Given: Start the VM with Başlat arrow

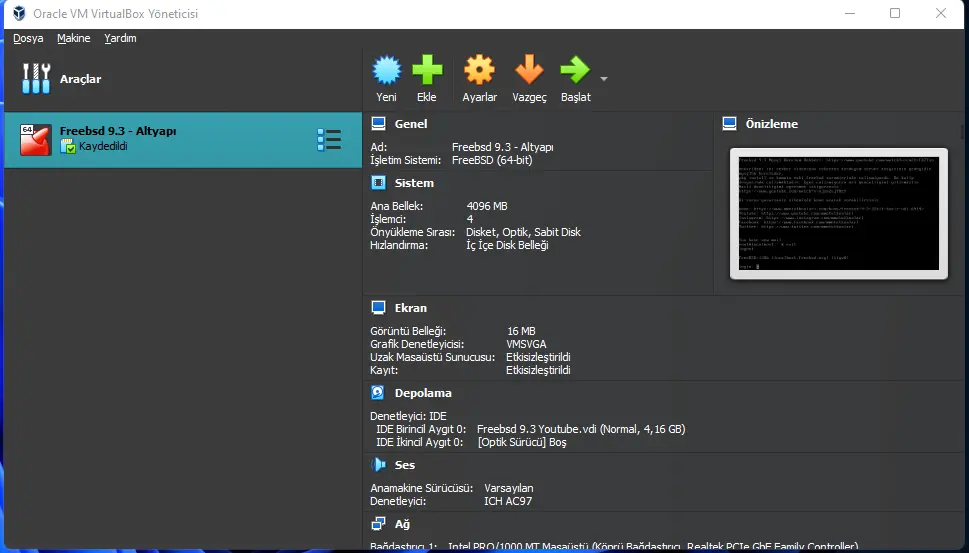Looking at the screenshot, I should [575, 70].
